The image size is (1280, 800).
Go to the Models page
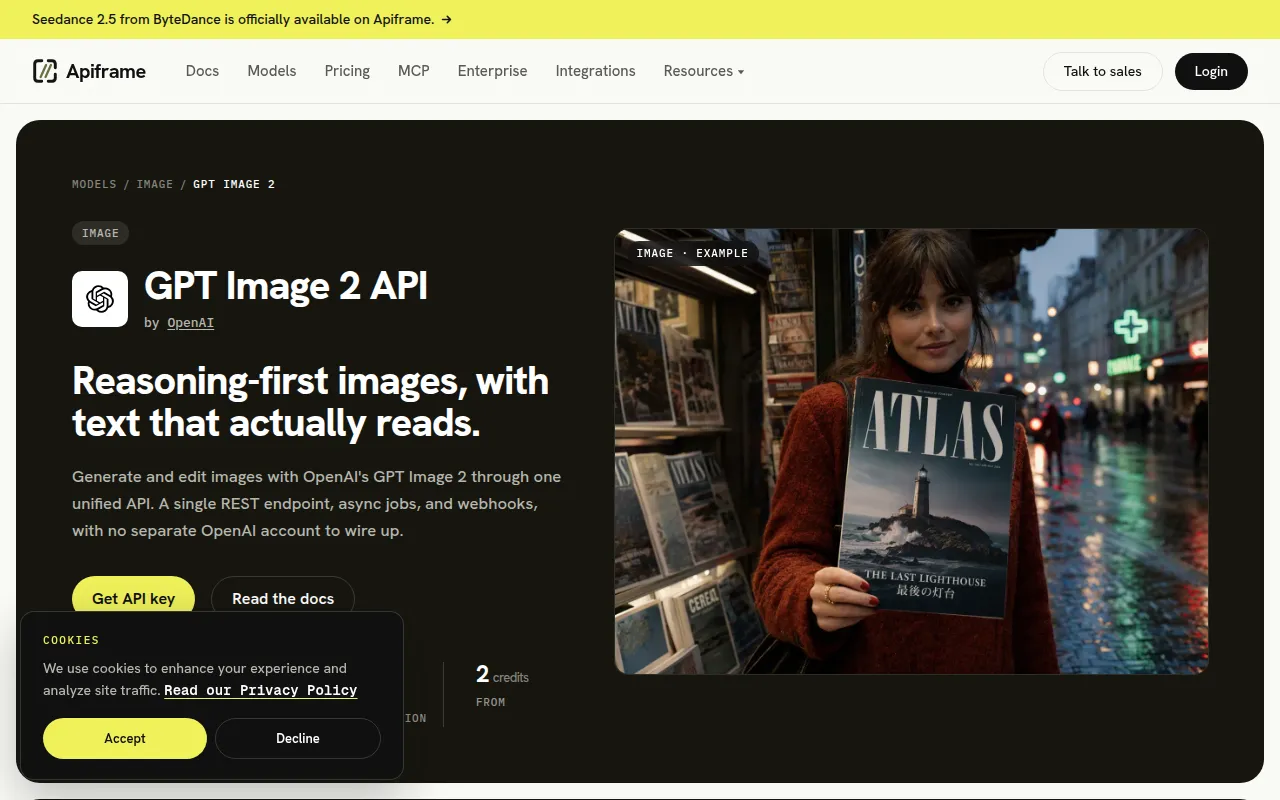coord(272,71)
